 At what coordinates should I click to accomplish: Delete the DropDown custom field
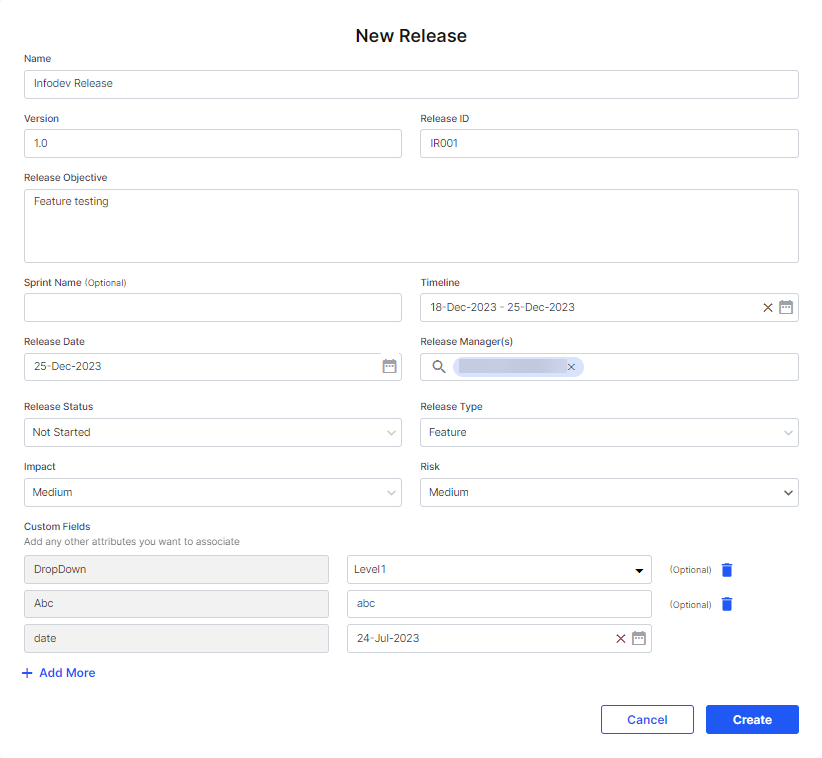726,569
